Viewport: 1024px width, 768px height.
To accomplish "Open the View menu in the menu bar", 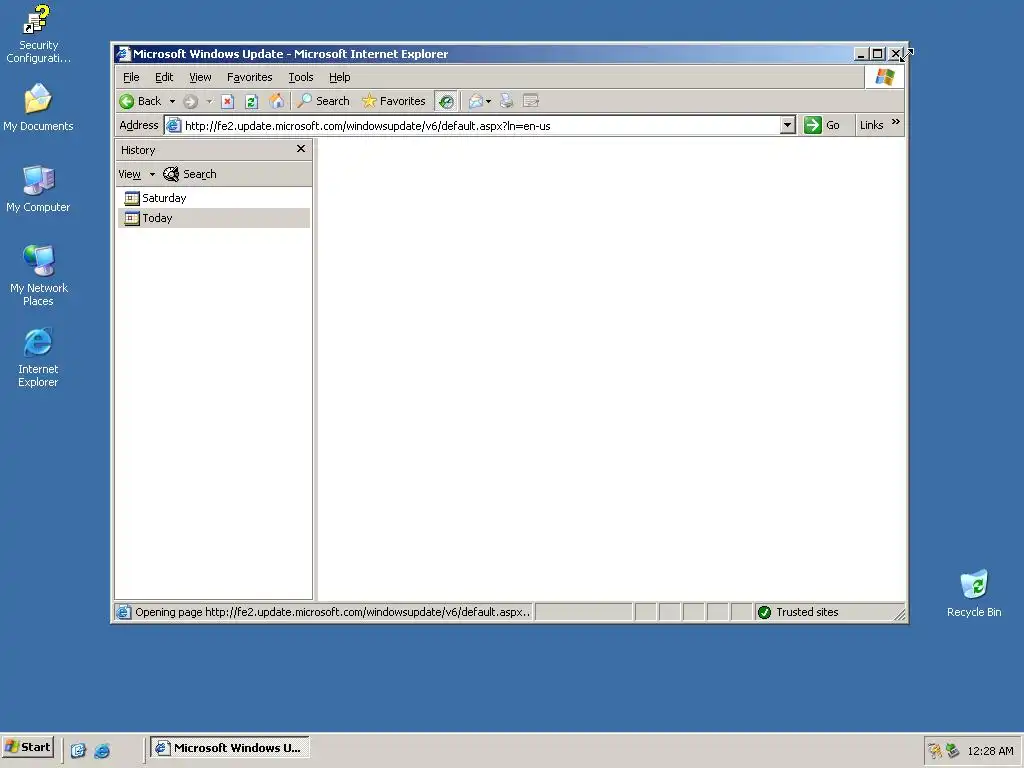I will (200, 77).
